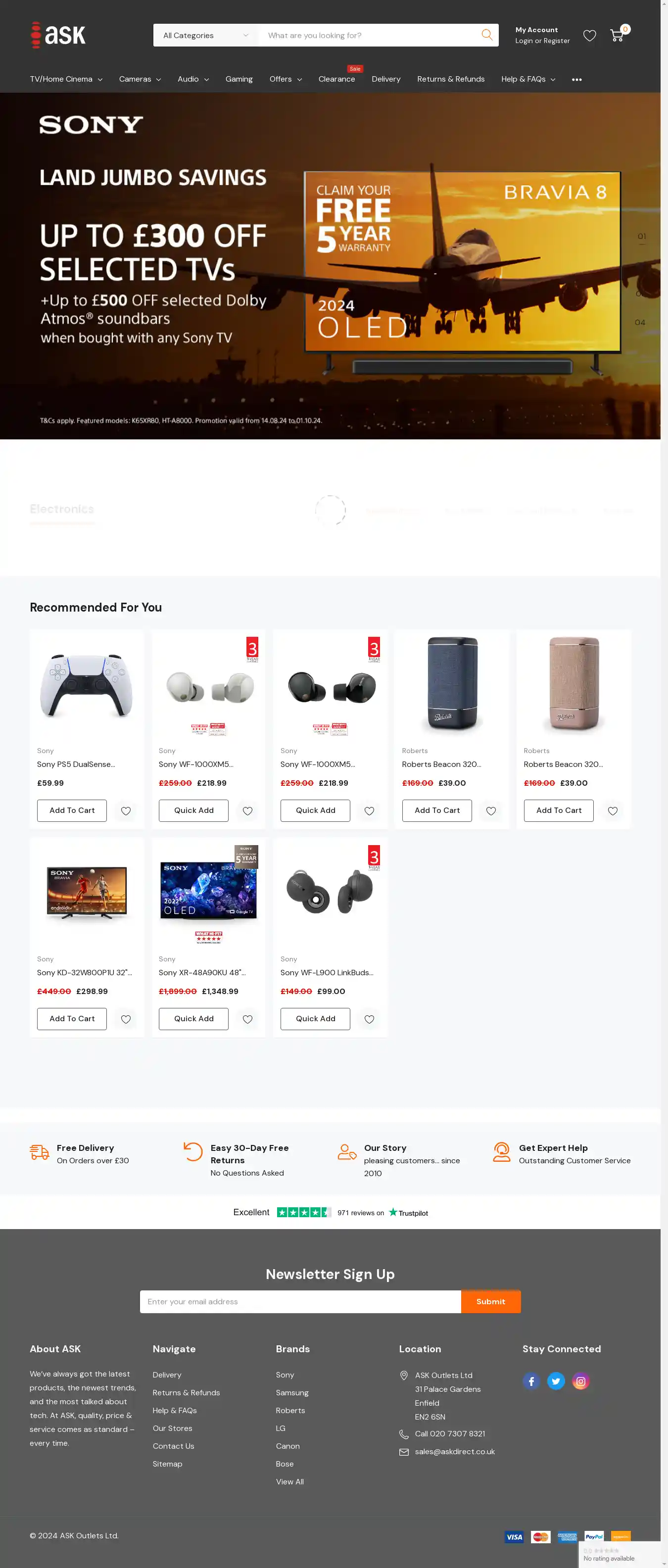668x1568 pixels.
Task: Click the search magnifier icon
Action: pyautogui.click(x=486, y=35)
